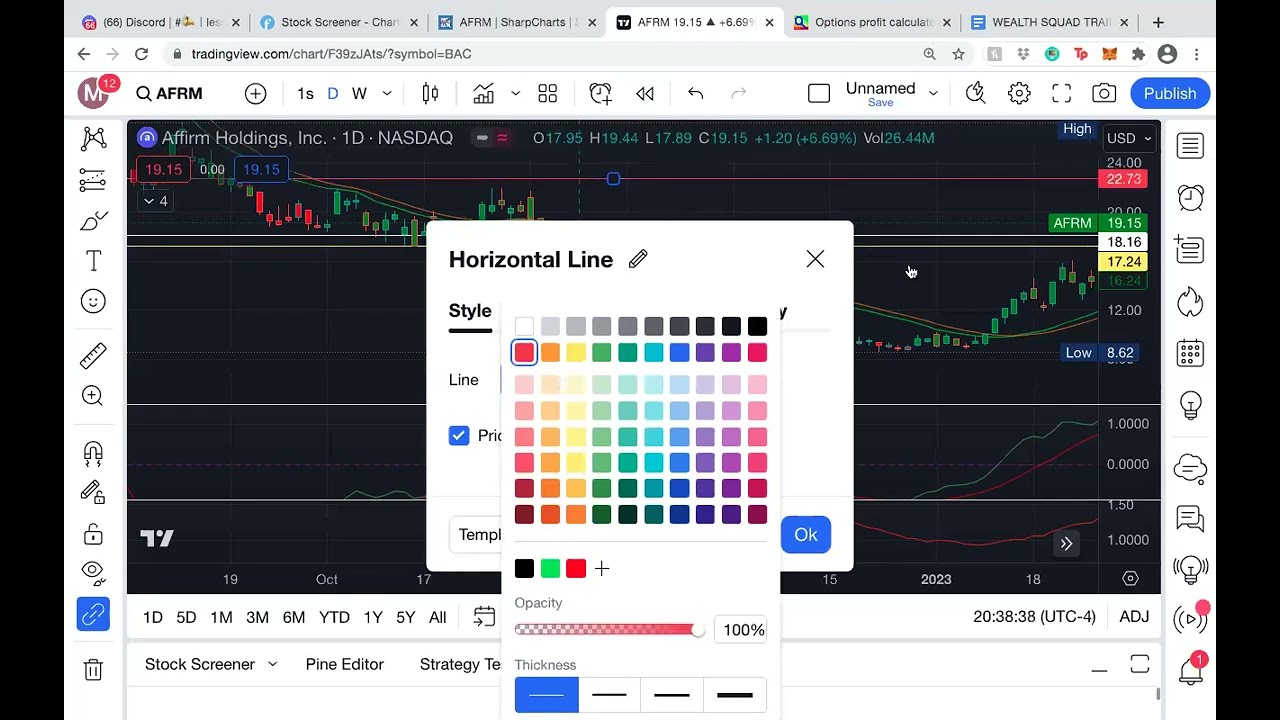Select the Text tool in left toolbar
The width and height of the screenshot is (1280, 720).
[93, 261]
